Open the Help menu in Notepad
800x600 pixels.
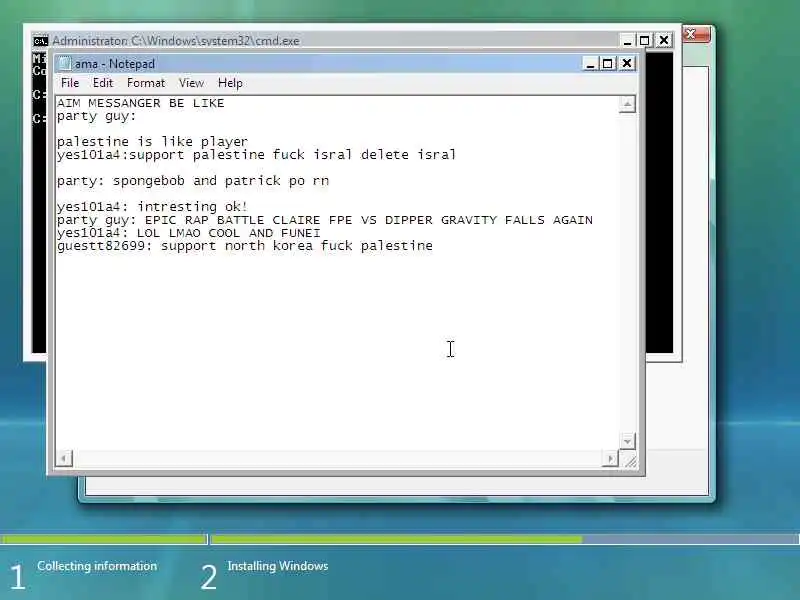(x=230, y=83)
